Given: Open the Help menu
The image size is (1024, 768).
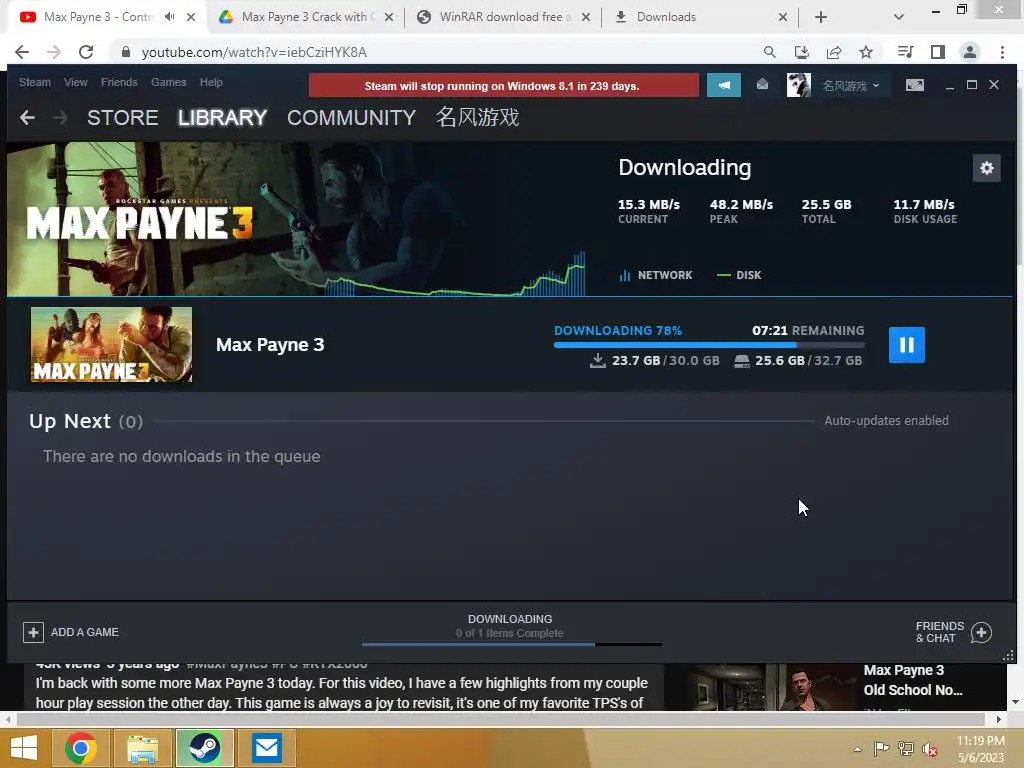Looking at the screenshot, I should coord(211,82).
